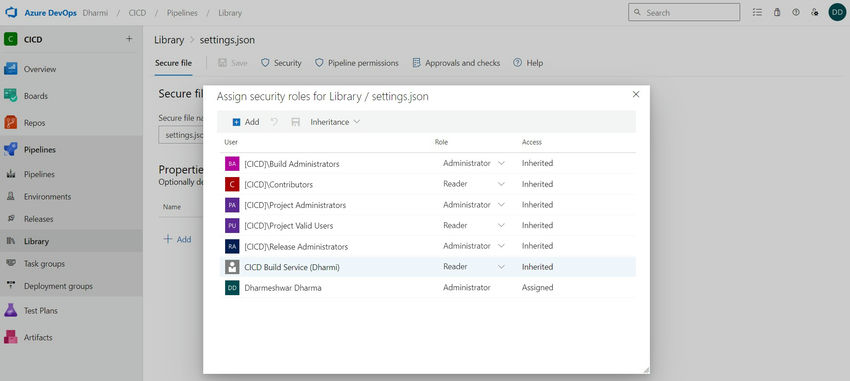
Task: Click the Dharmeshwar Dharma user row
Action: [427, 288]
